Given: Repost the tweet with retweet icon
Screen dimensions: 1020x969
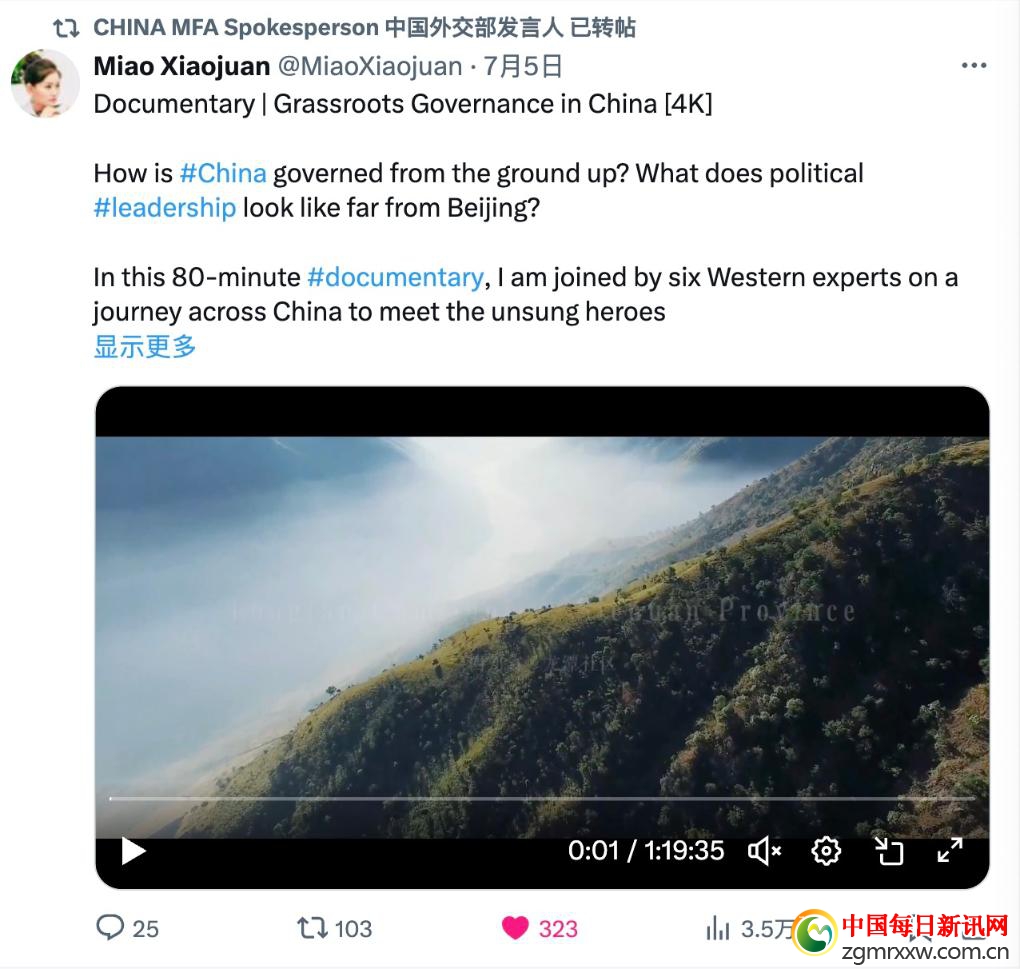Looking at the screenshot, I should click(x=312, y=928).
